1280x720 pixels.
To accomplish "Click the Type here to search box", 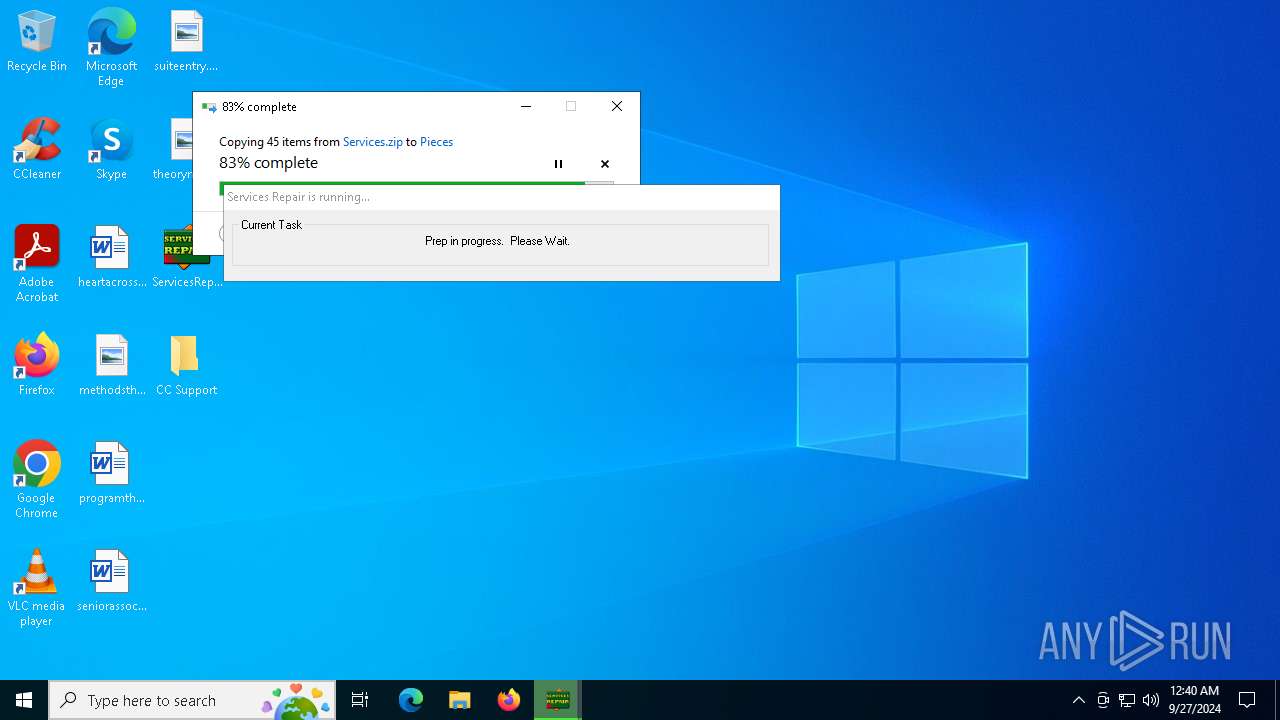I will (192, 700).
